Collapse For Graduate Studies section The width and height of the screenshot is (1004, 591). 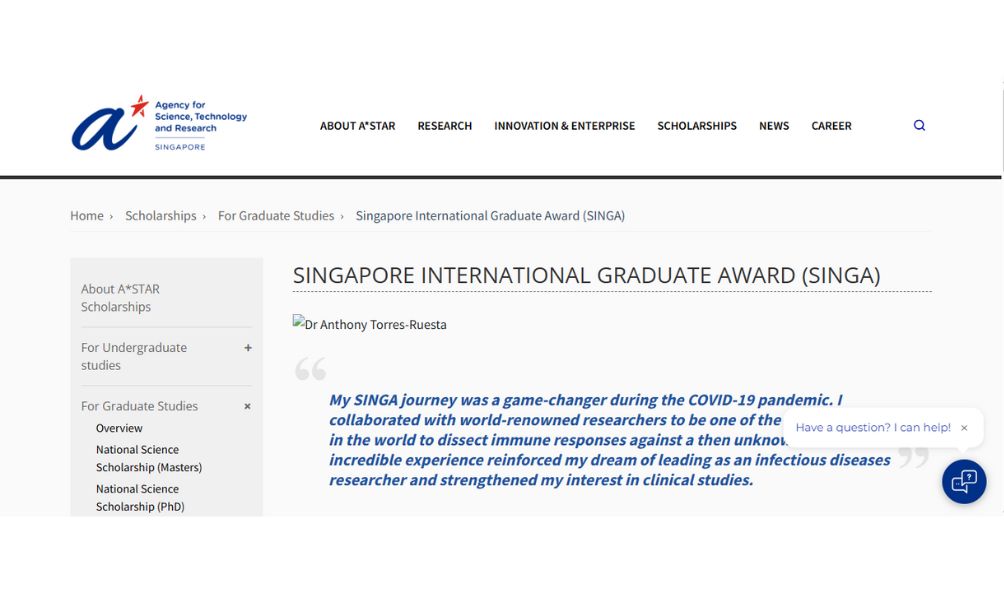(x=247, y=407)
